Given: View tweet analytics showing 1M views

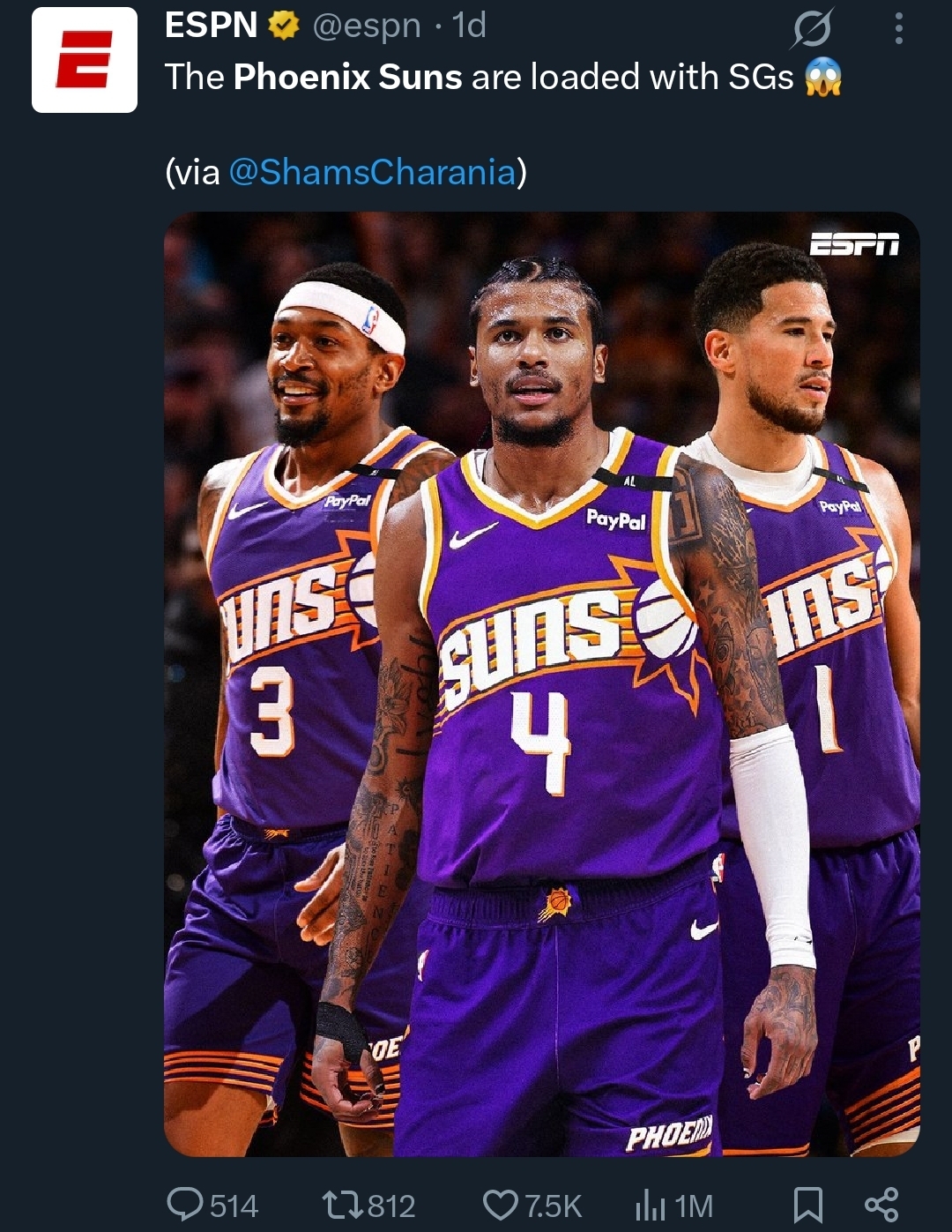Looking at the screenshot, I should coord(674,1205).
